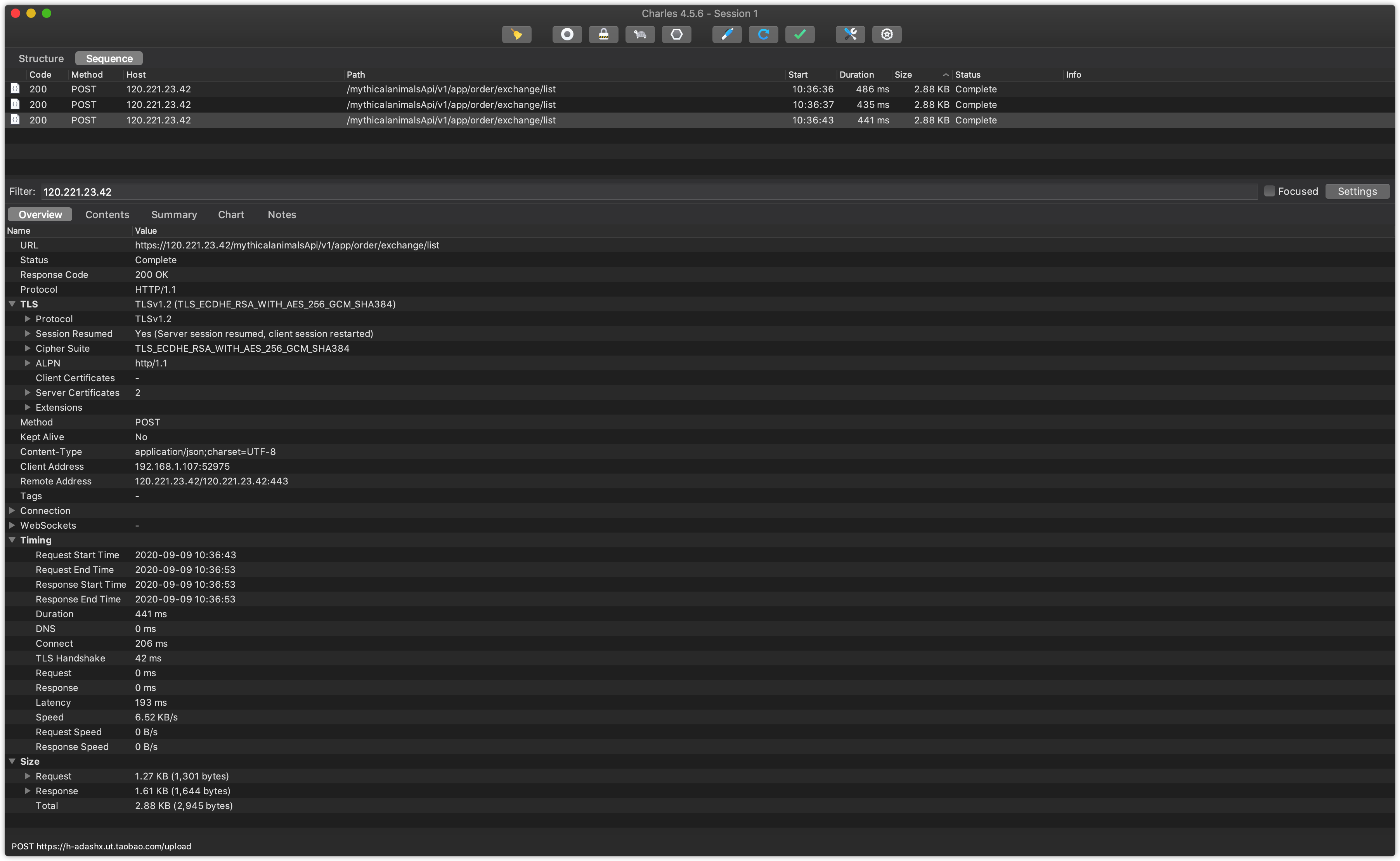Open the Chart tab
The height and width of the screenshot is (861, 1400).
(x=230, y=215)
